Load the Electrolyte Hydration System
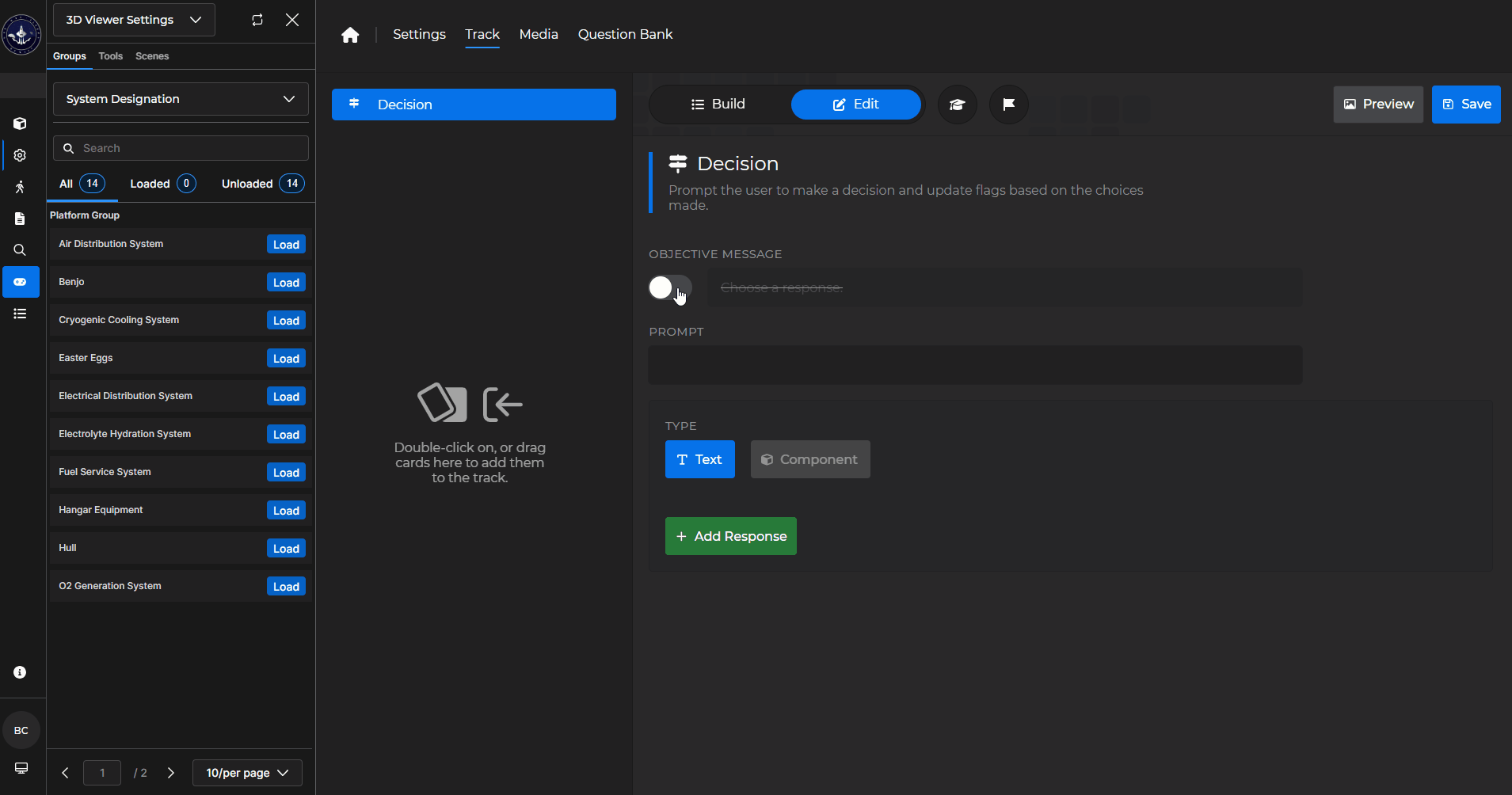The width and height of the screenshot is (1512, 795). (286, 435)
